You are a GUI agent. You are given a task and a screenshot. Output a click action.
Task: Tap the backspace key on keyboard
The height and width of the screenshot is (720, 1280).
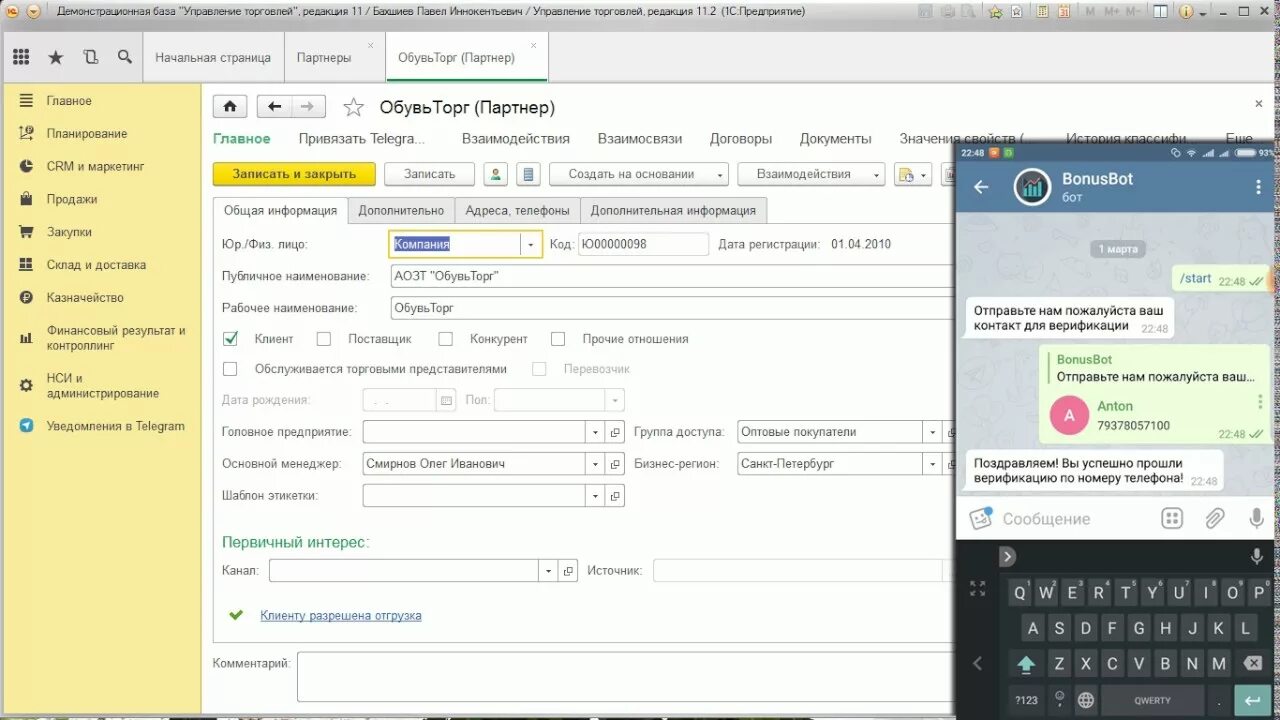[1252, 663]
